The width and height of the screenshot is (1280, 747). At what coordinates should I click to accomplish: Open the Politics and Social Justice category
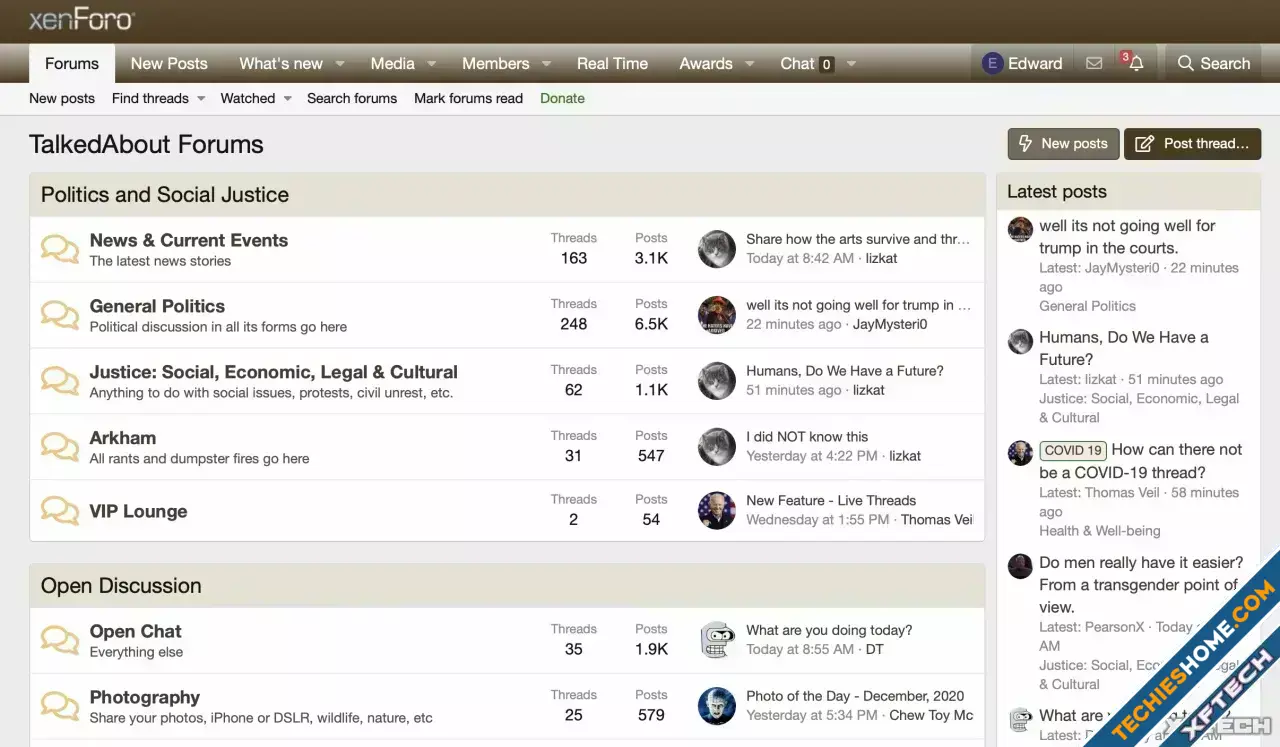165,195
